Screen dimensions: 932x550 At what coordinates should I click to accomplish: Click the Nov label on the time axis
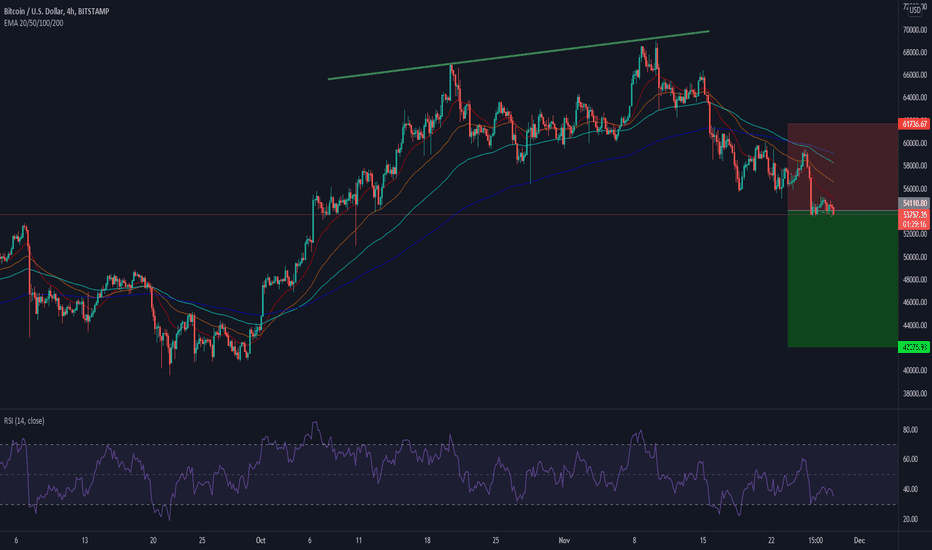(564, 540)
